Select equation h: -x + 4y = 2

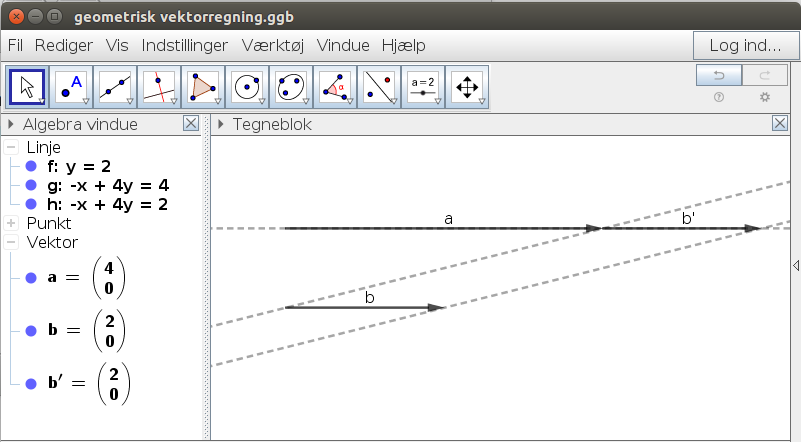pyautogui.click(x=107, y=204)
